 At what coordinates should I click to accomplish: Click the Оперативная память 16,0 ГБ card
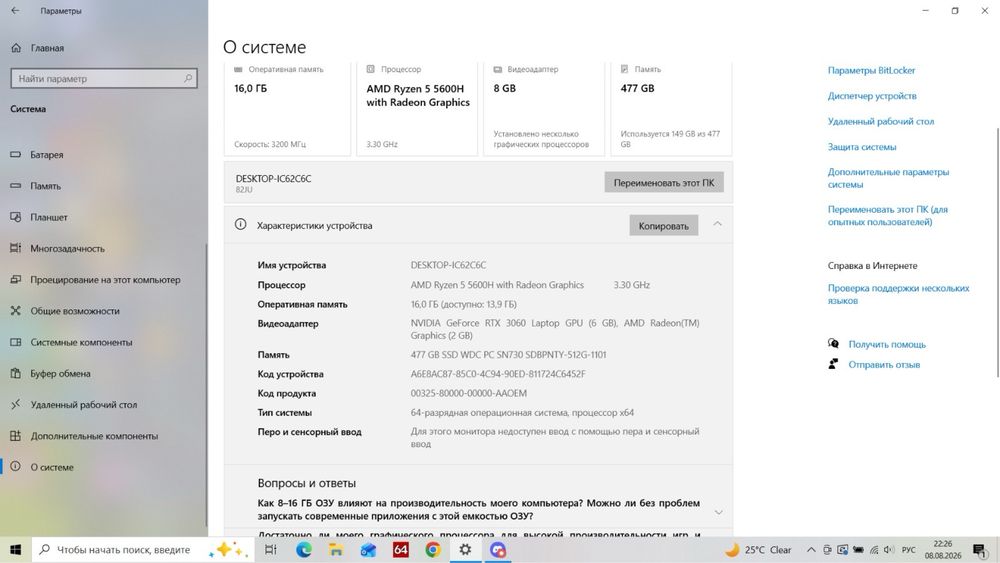point(287,108)
